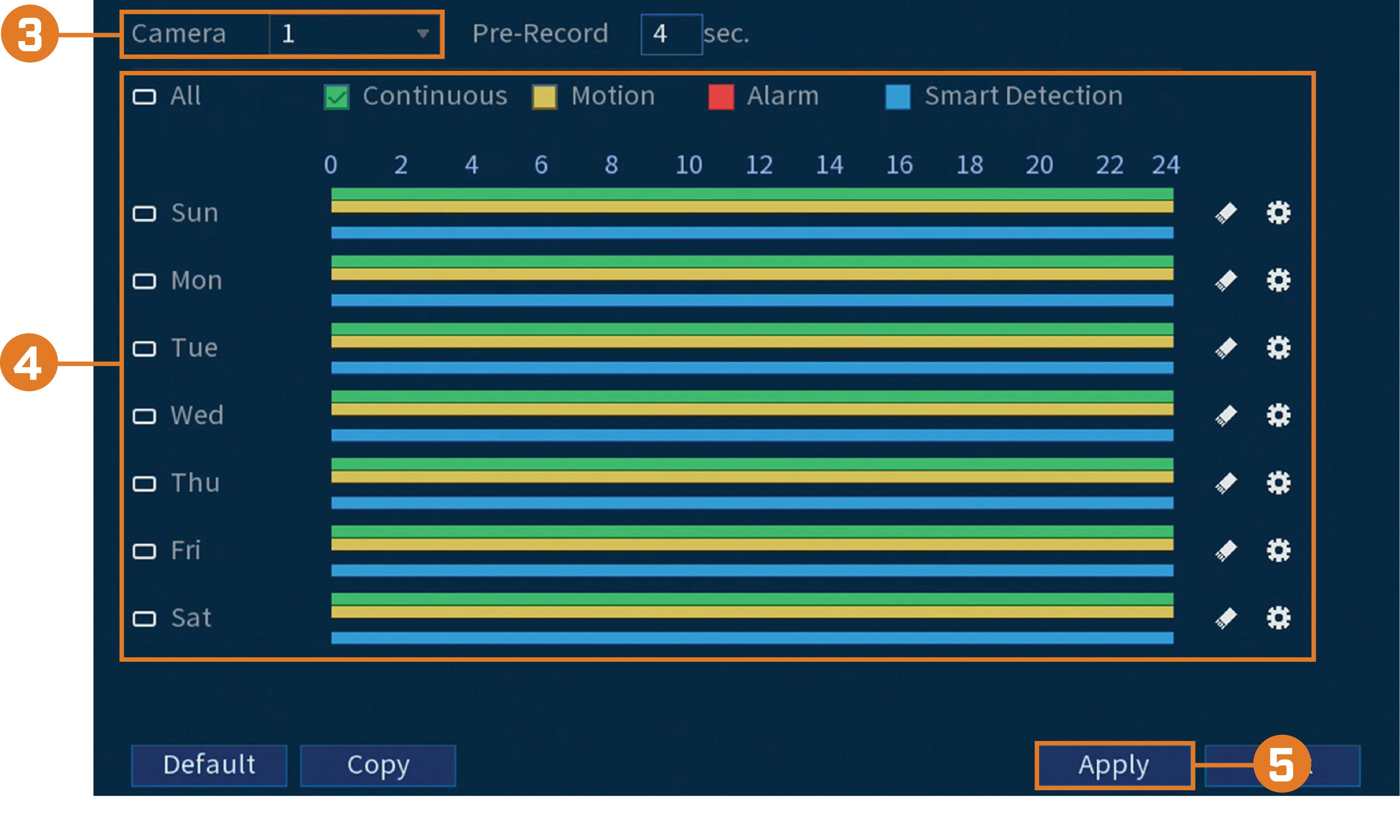Toggle the Sat day checkbox
Viewport: 1400px width, 840px height.
pos(144,619)
